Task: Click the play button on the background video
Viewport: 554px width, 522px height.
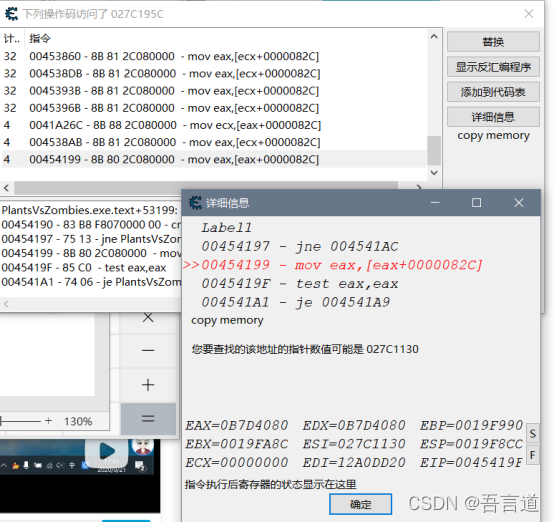Action: click(106, 451)
